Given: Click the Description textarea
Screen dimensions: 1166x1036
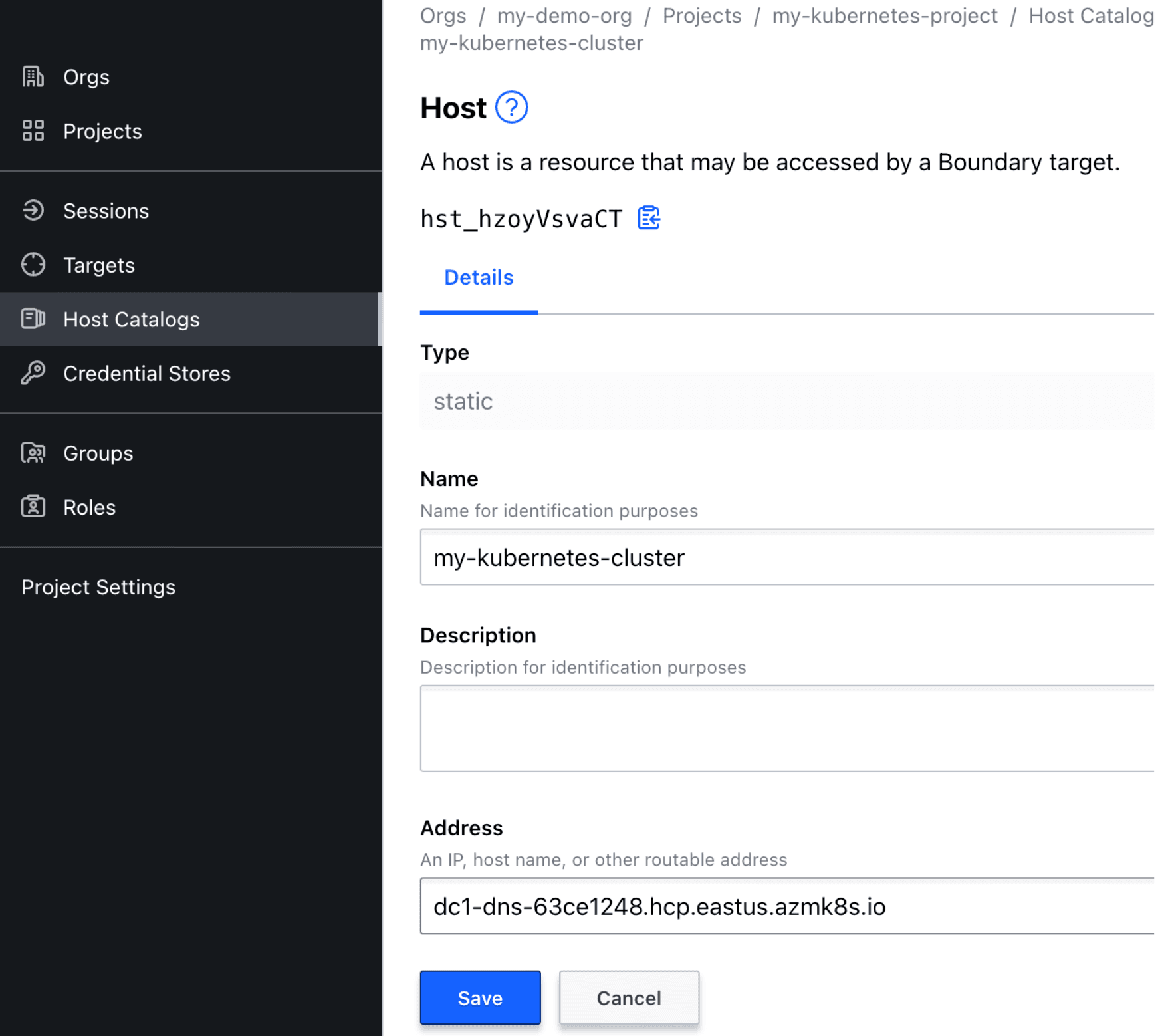Looking at the screenshot, I should point(731,728).
